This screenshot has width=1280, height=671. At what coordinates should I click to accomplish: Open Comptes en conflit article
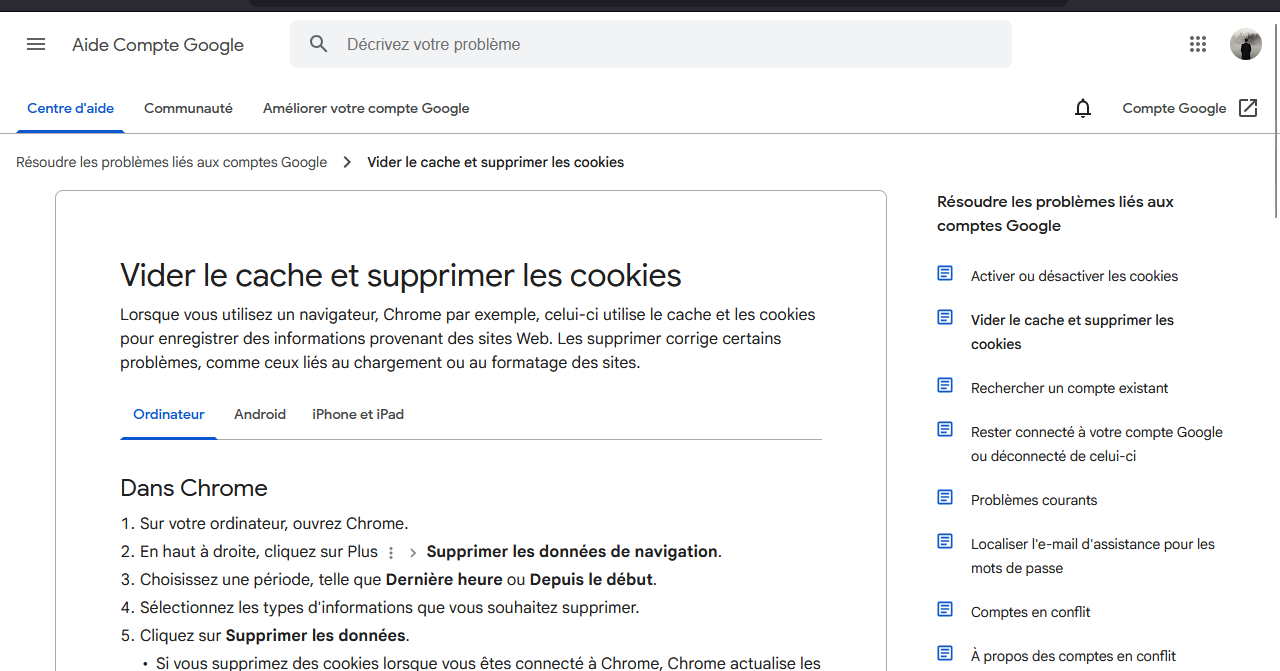1030,612
